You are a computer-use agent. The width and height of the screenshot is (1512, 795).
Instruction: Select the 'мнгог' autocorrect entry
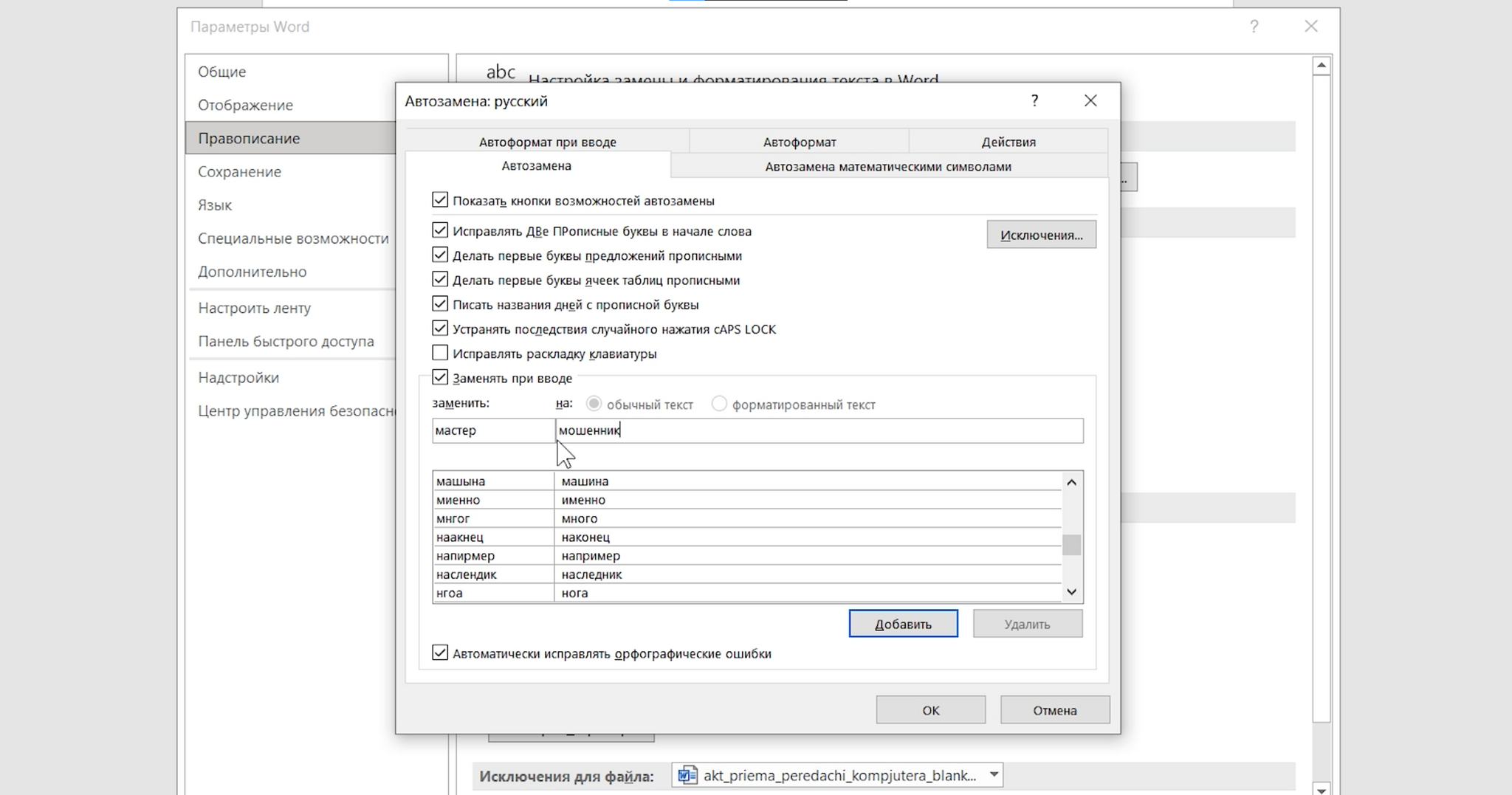[747, 518]
